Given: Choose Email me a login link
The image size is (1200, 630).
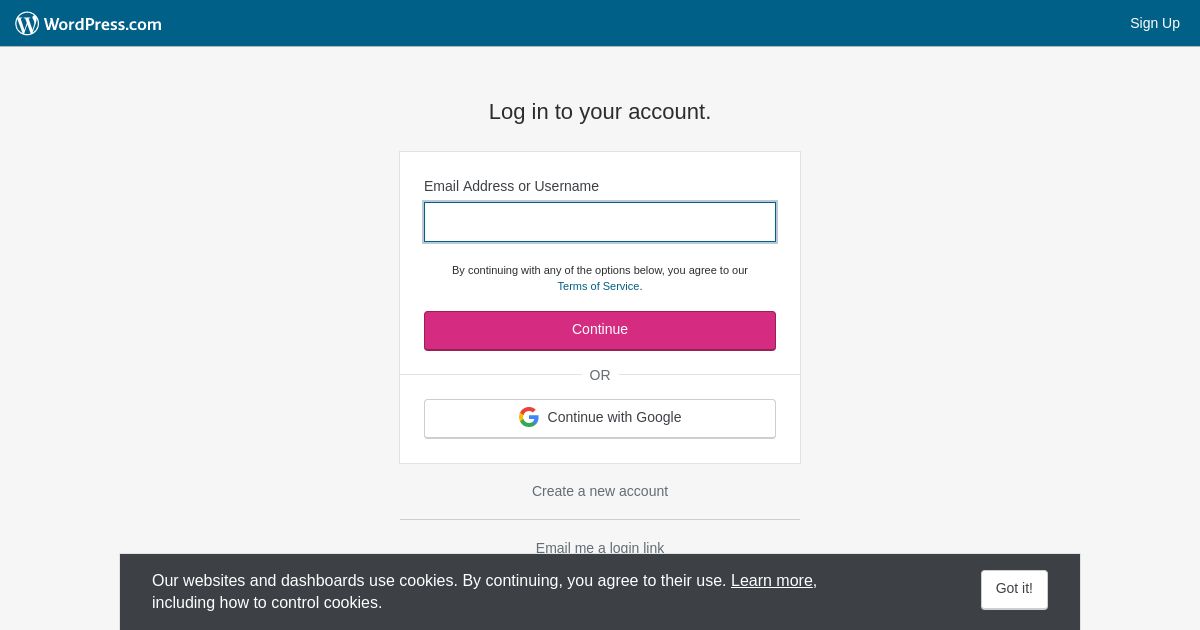Looking at the screenshot, I should tap(600, 548).
